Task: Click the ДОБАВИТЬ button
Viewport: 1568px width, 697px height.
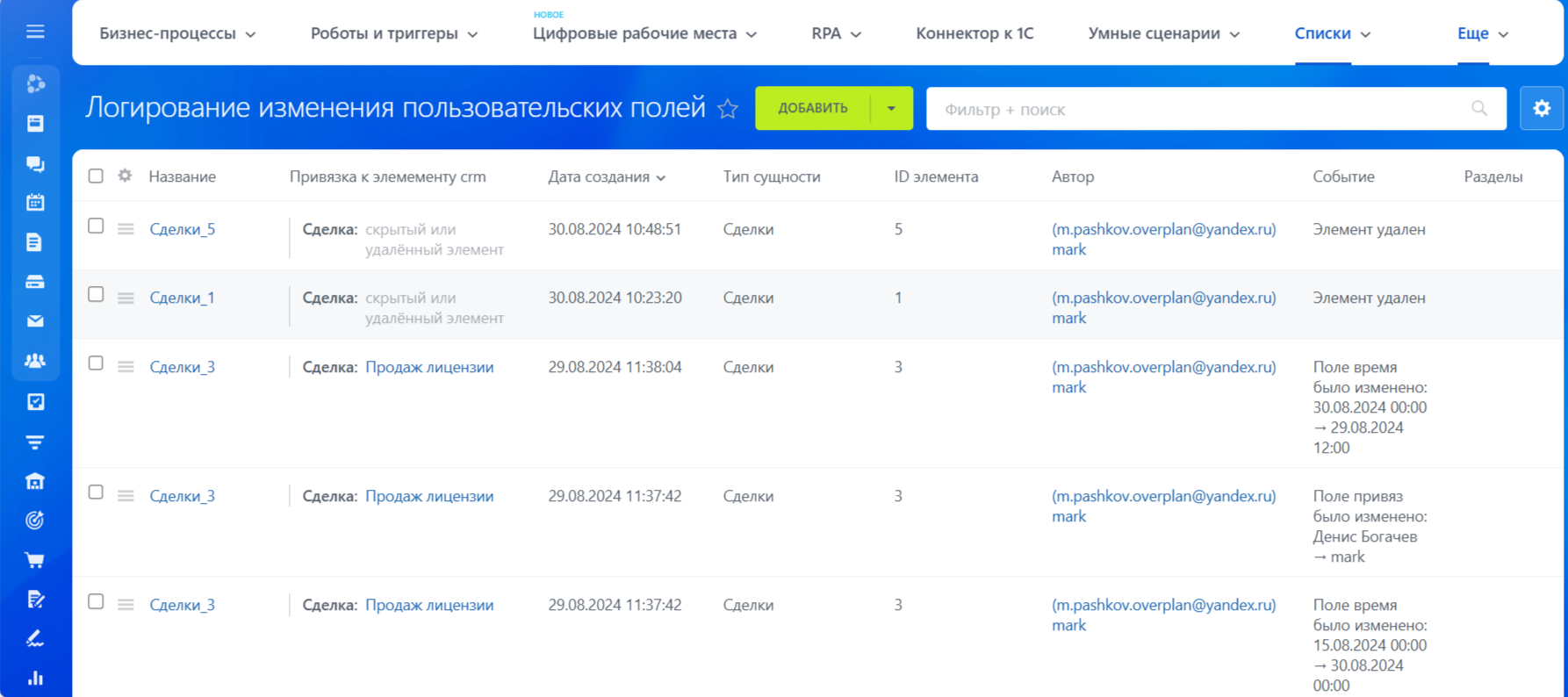Action: pyautogui.click(x=812, y=109)
